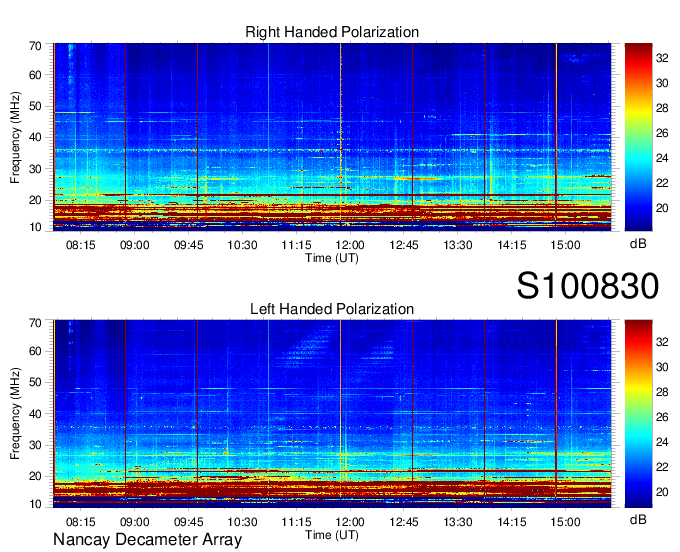This screenshot has width=680, height=552.
Task: Click '26' on the Left Handed dB color scale
Action: coord(662,417)
